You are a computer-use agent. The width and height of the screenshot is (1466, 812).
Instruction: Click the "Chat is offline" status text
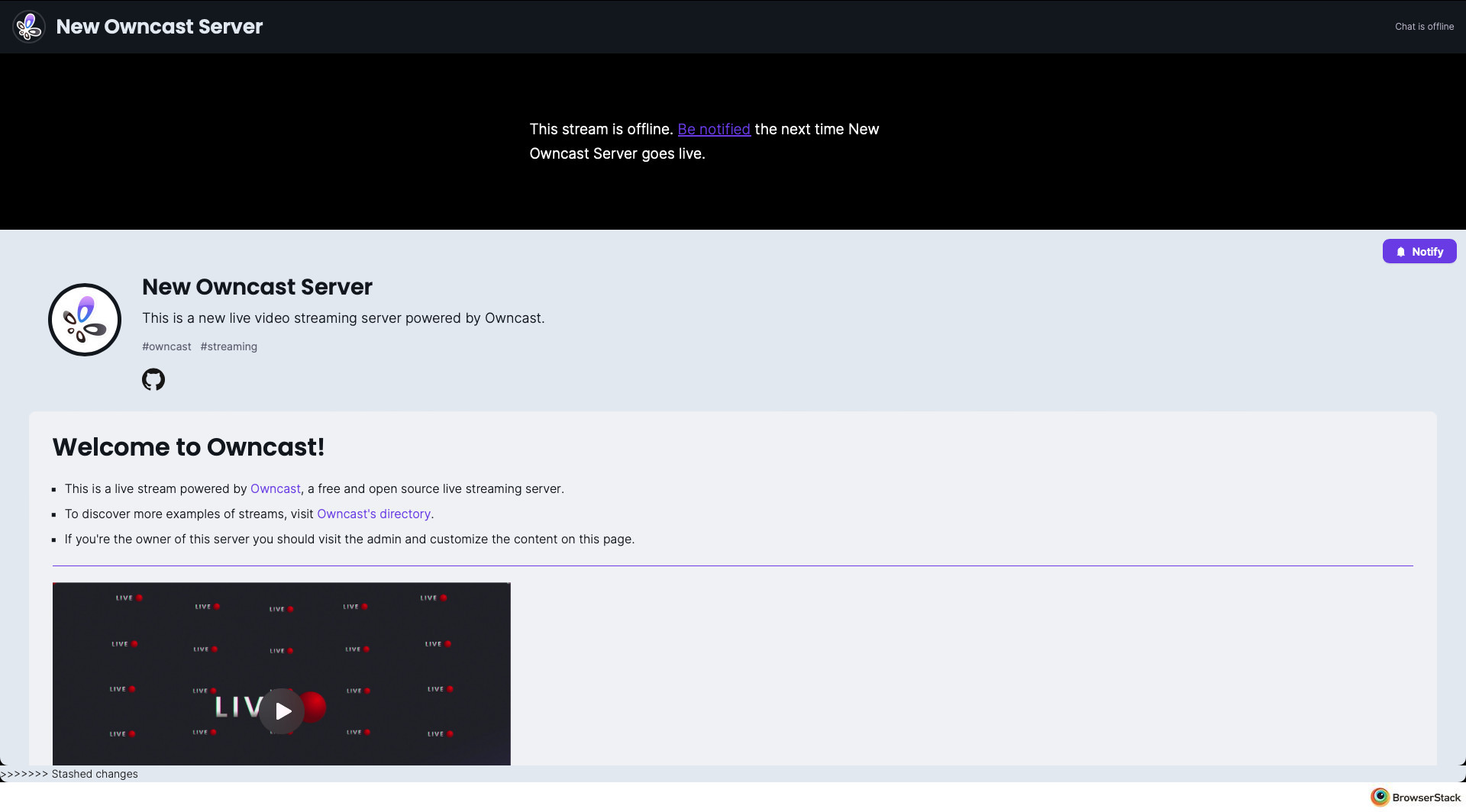pos(1424,26)
